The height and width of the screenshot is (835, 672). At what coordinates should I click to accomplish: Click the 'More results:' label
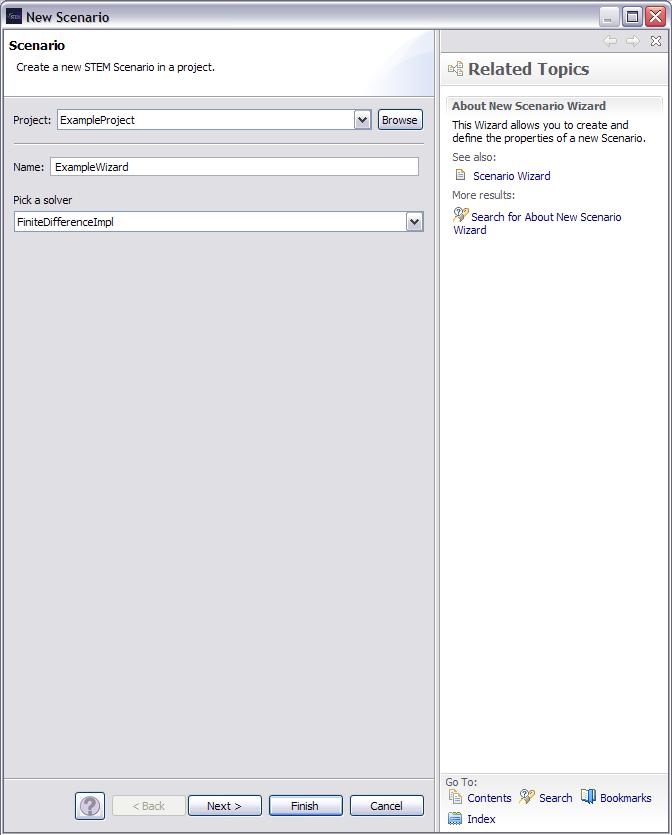[483, 195]
